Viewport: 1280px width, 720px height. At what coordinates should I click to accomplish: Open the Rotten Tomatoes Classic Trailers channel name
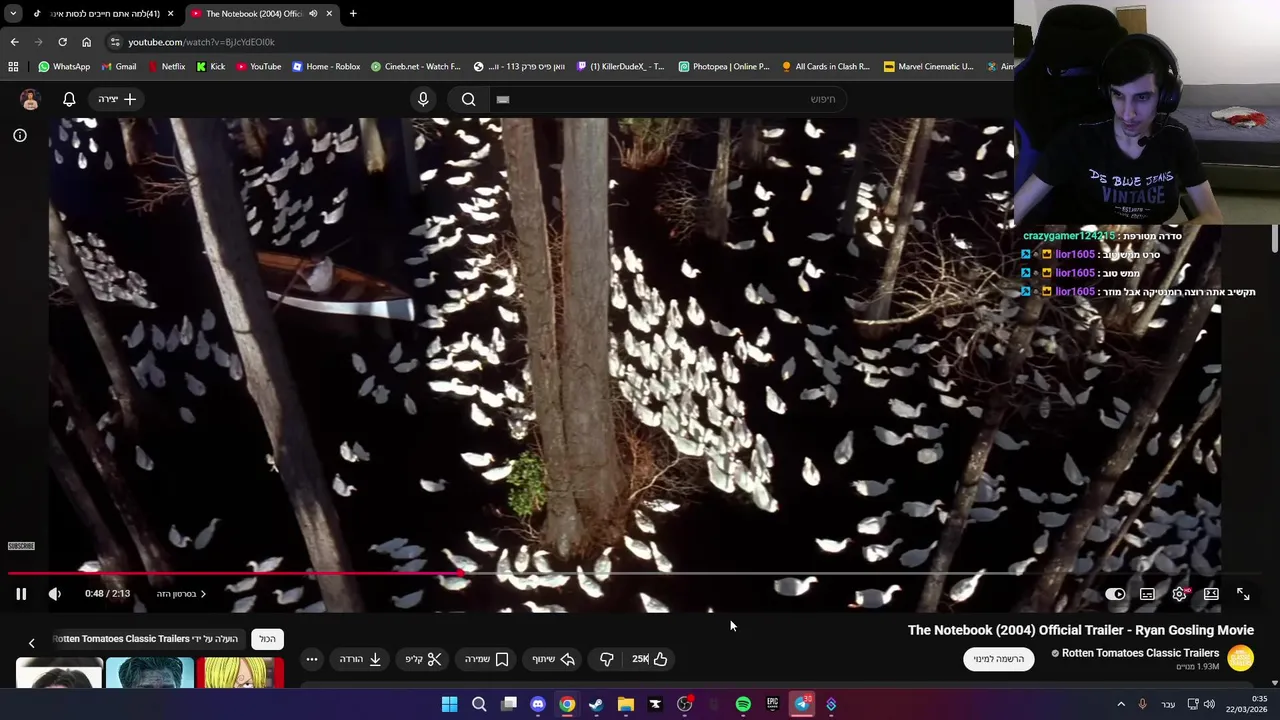[x=1140, y=653]
